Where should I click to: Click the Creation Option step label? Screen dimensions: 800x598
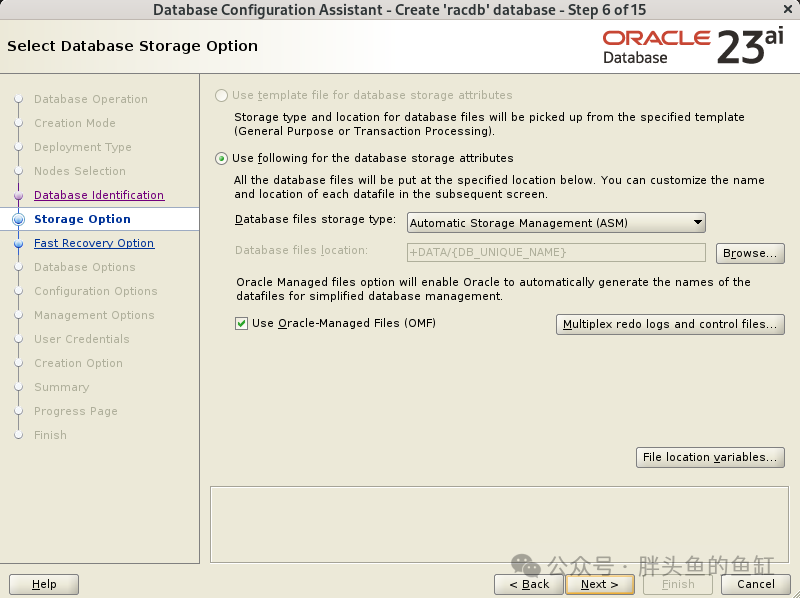pos(78,363)
